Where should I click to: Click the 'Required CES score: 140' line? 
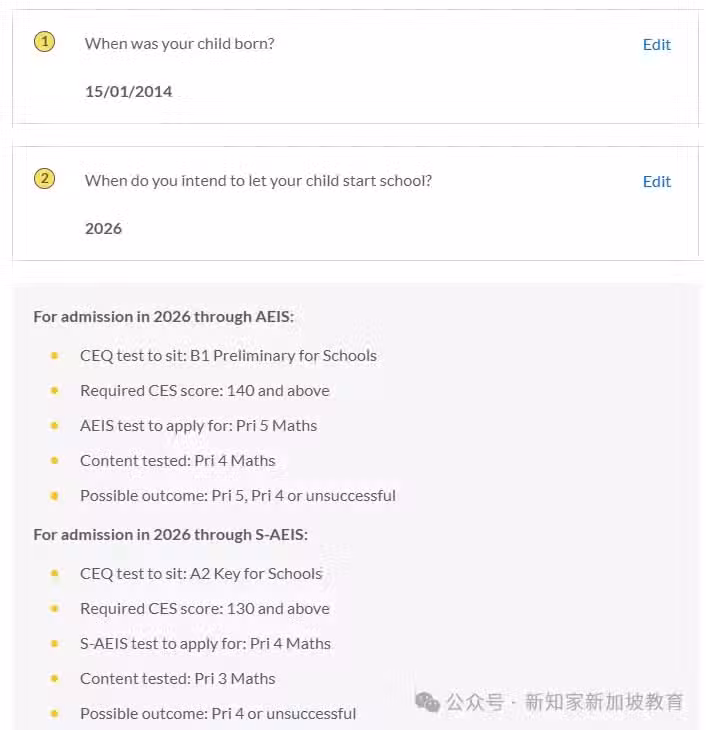pyautogui.click(x=204, y=391)
